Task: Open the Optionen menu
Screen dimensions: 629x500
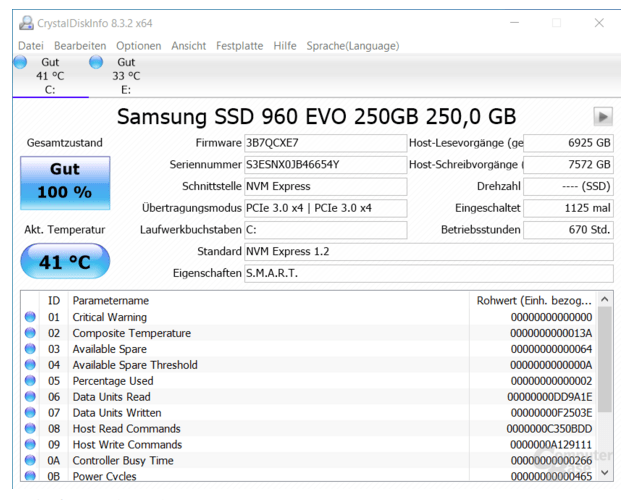Action: (x=139, y=46)
